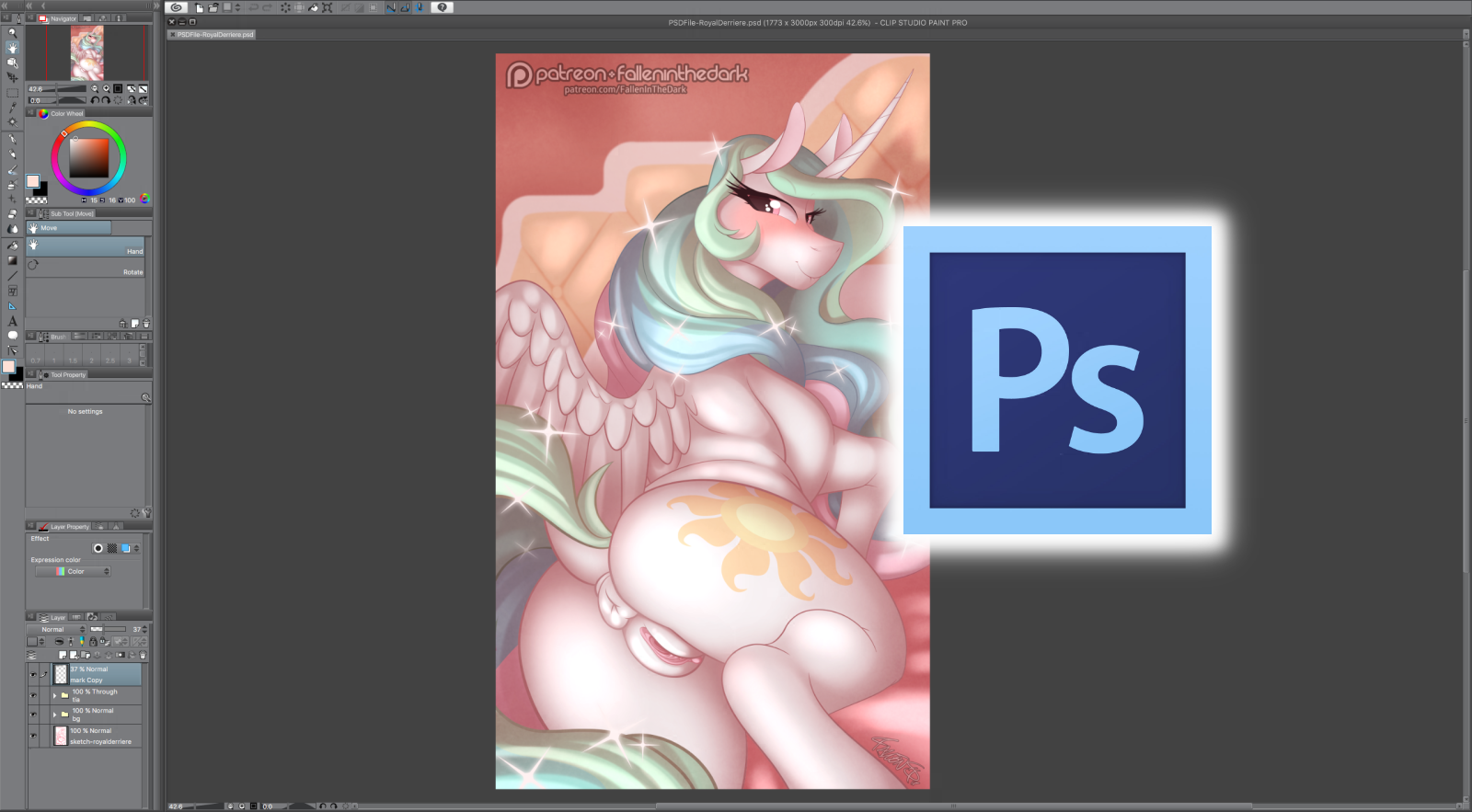Select the Move Layer tool
The height and width of the screenshot is (812, 1472).
point(12,77)
